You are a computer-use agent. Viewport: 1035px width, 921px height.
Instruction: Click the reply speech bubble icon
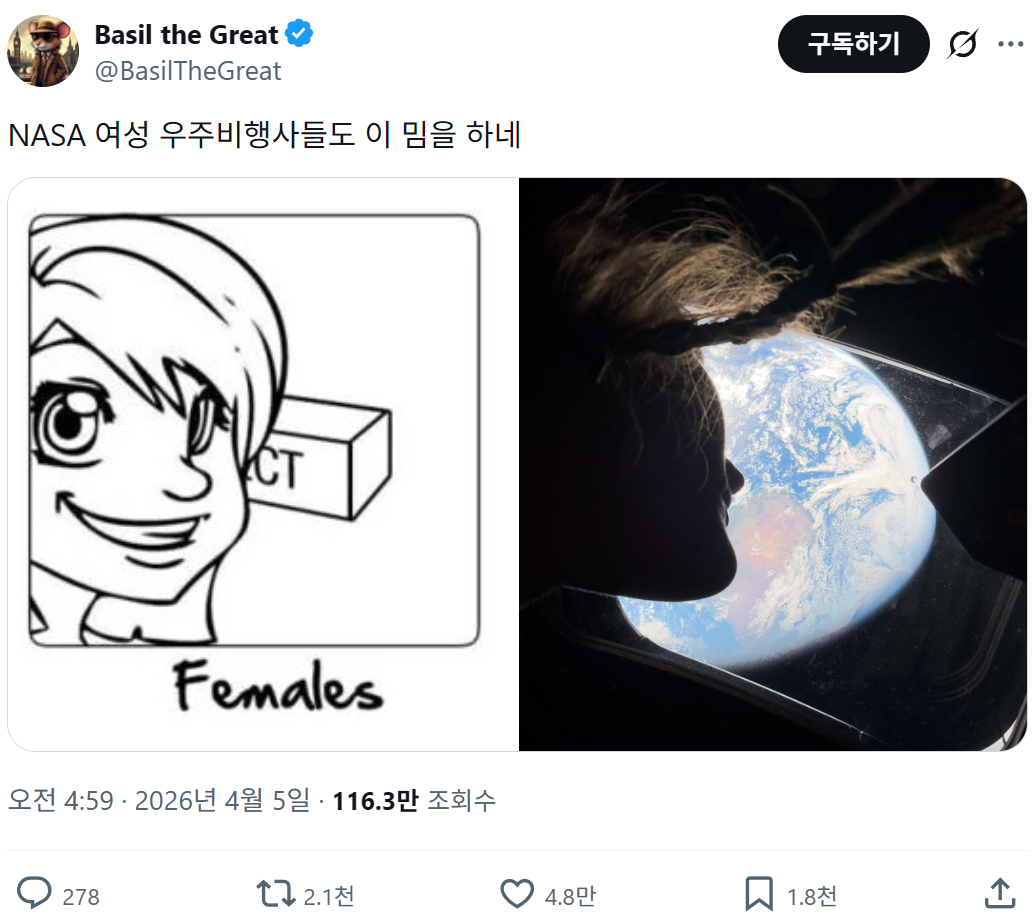(x=36, y=893)
